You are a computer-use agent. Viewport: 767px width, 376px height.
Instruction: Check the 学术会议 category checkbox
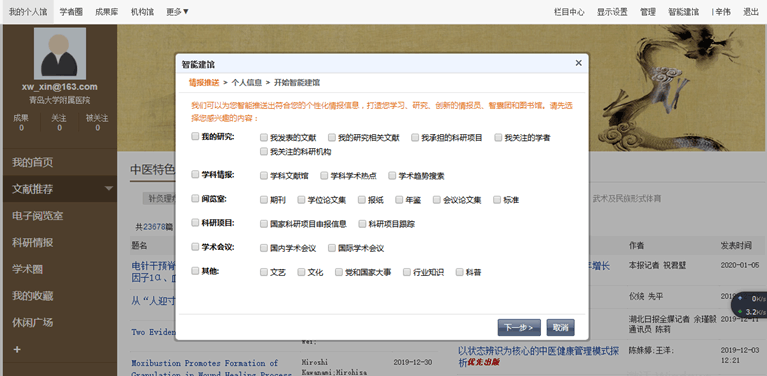195,247
